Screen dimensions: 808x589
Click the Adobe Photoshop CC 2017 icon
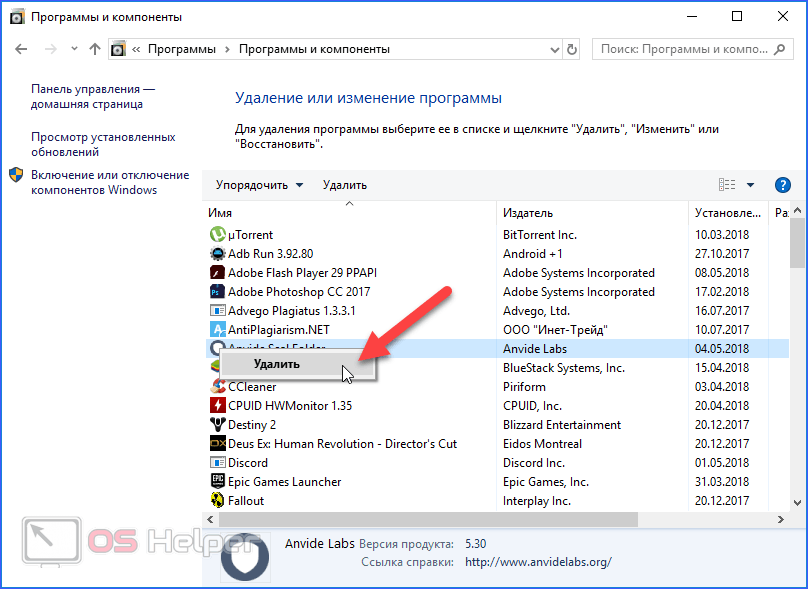tap(217, 292)
